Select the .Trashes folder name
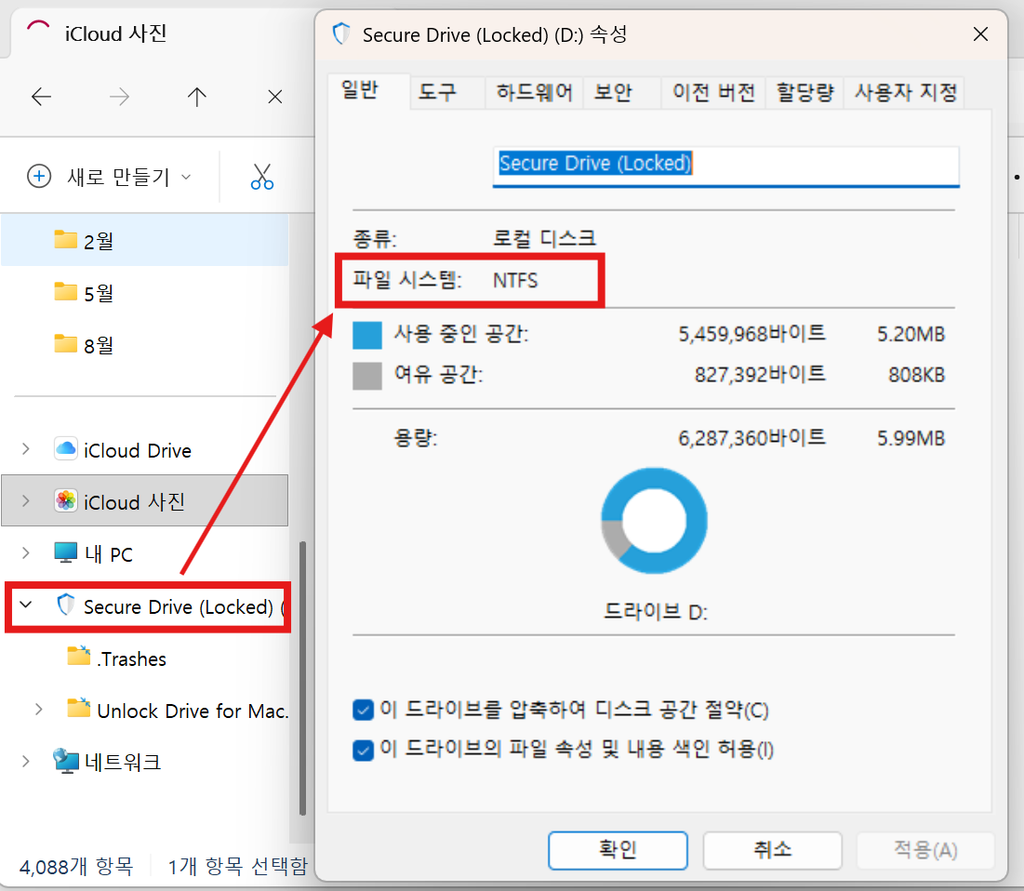 pyautogui.click(x=132, y=659)
